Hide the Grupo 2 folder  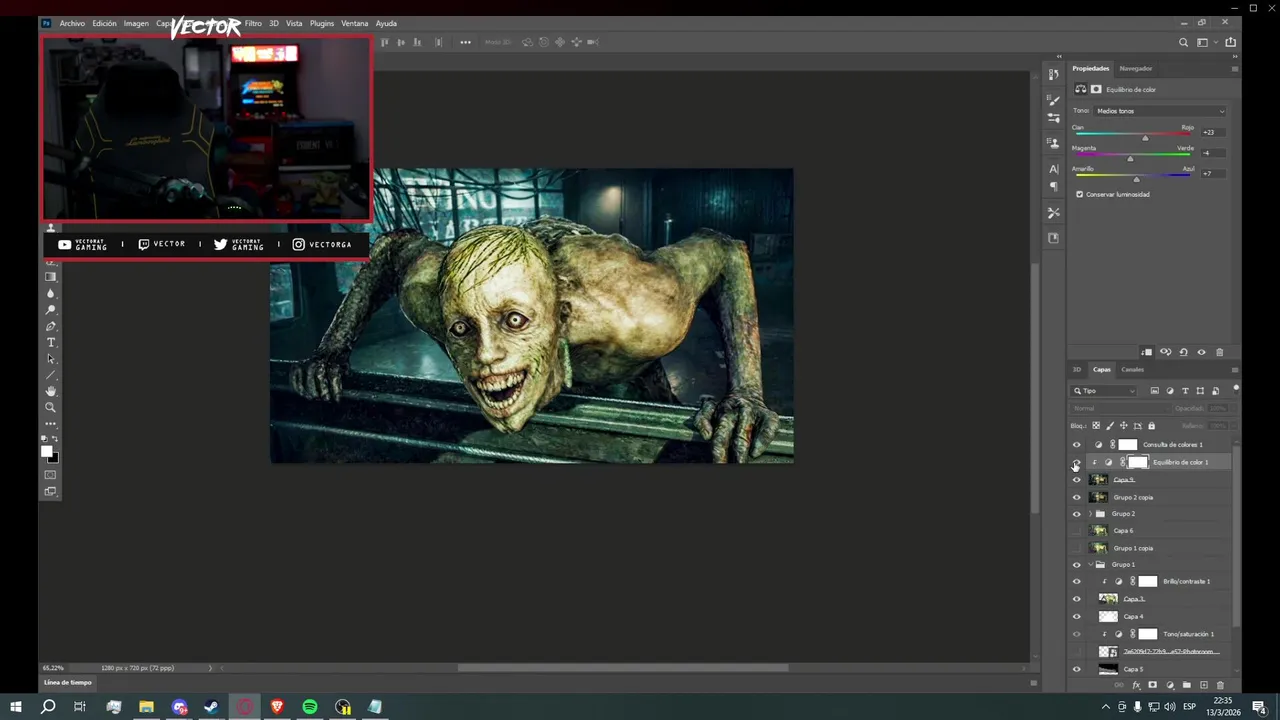point(1077,514)
